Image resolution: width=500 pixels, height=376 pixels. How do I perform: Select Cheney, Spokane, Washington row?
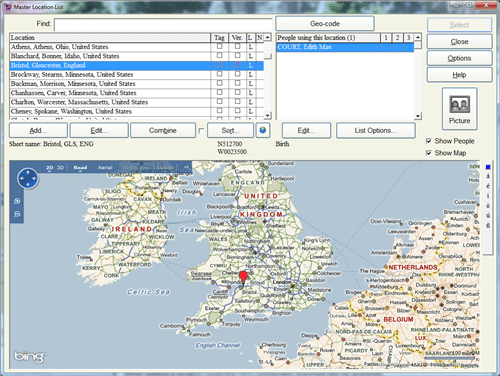coord(110,111)
